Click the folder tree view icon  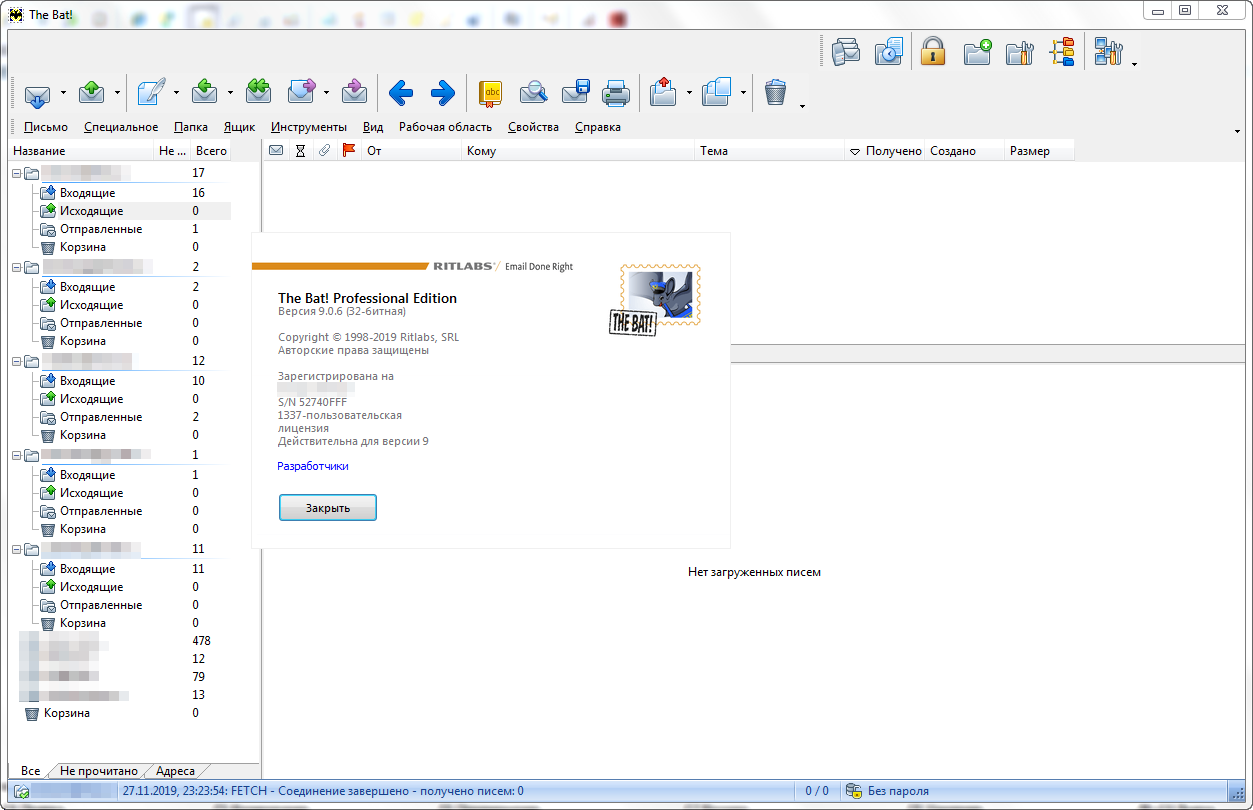click(x=1062, y=52)
